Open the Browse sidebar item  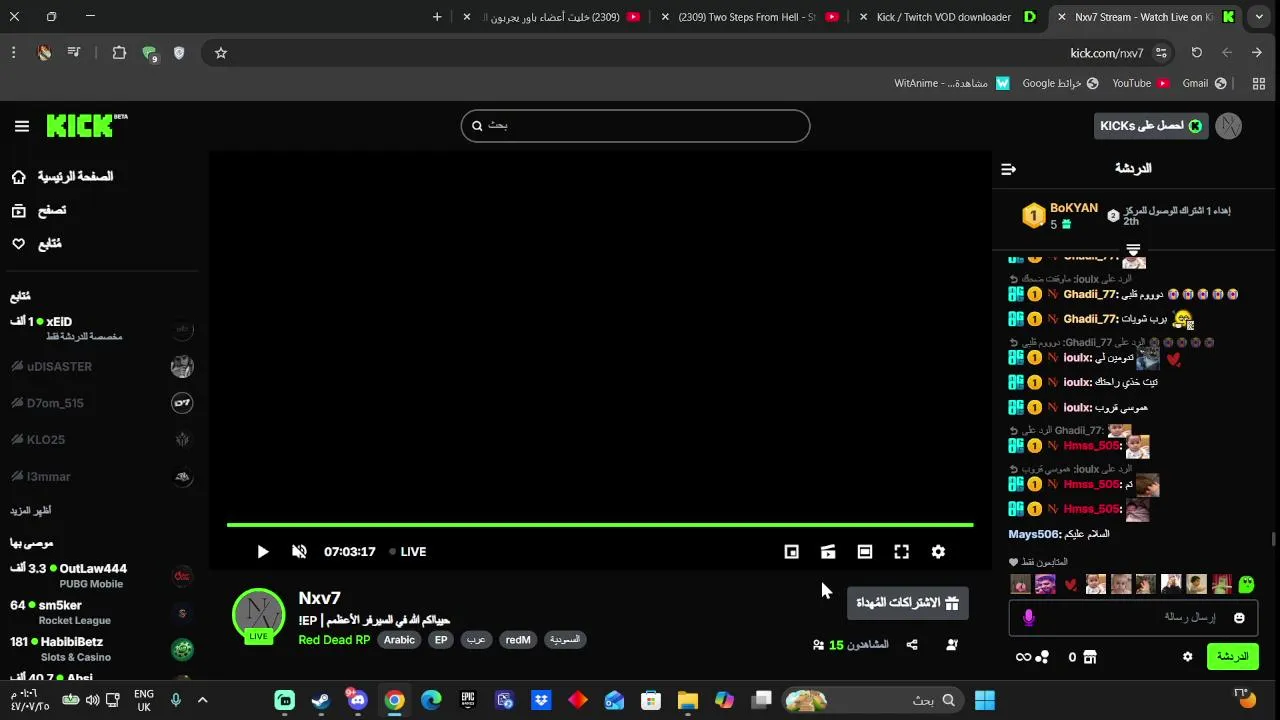[39, 210]
